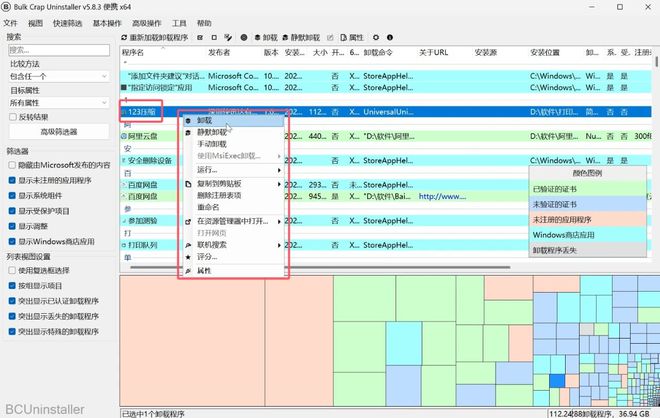Expand the 在资源管理器中打开 submenu
Image resolution: width=660 pixels, height=418 pixels.
pyautogui.click(x=279, y=221)
